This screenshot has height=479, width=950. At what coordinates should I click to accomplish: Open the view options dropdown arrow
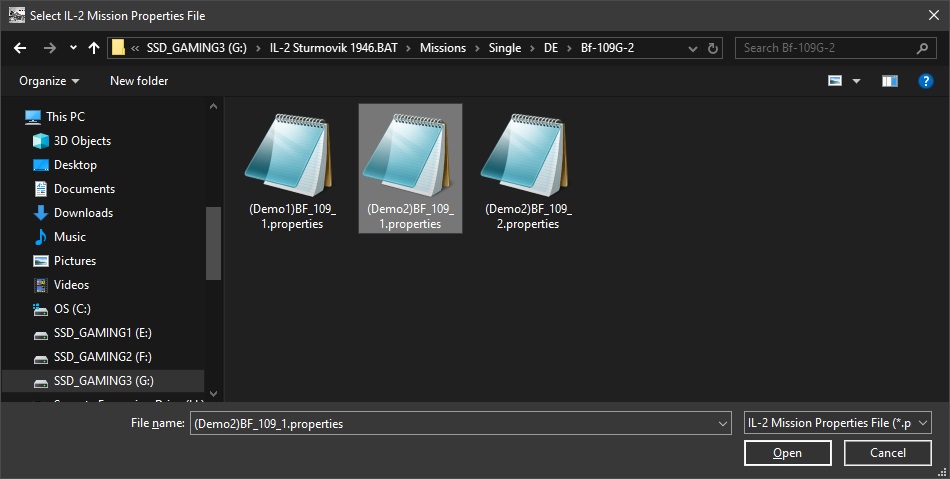tap(856, 81)
